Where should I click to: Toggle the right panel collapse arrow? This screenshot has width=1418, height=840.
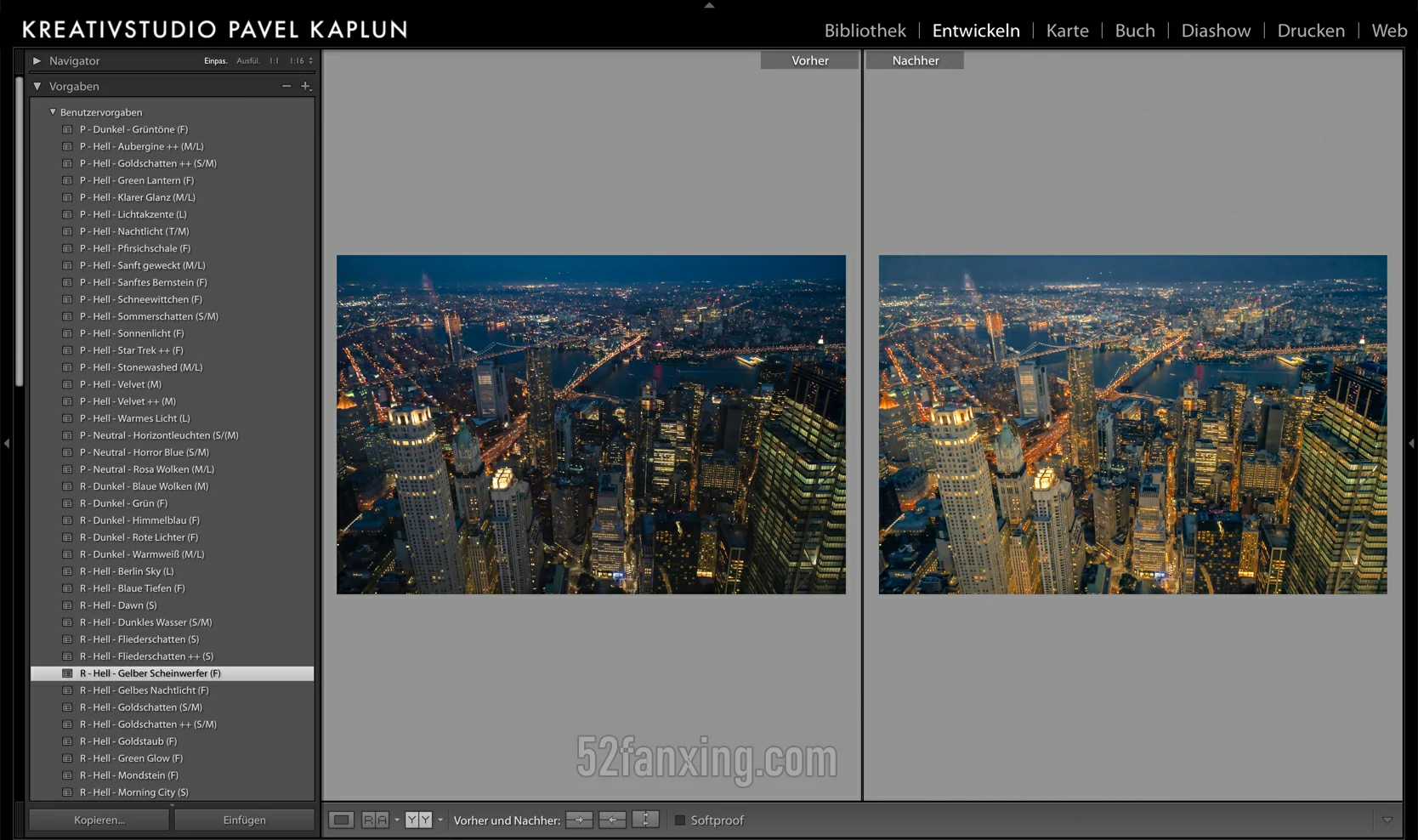(x=1411, y=443)
